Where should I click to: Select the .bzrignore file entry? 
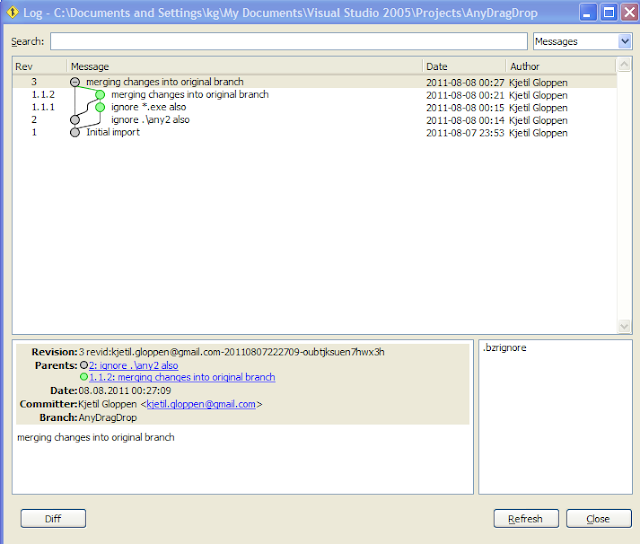[504, 348]
